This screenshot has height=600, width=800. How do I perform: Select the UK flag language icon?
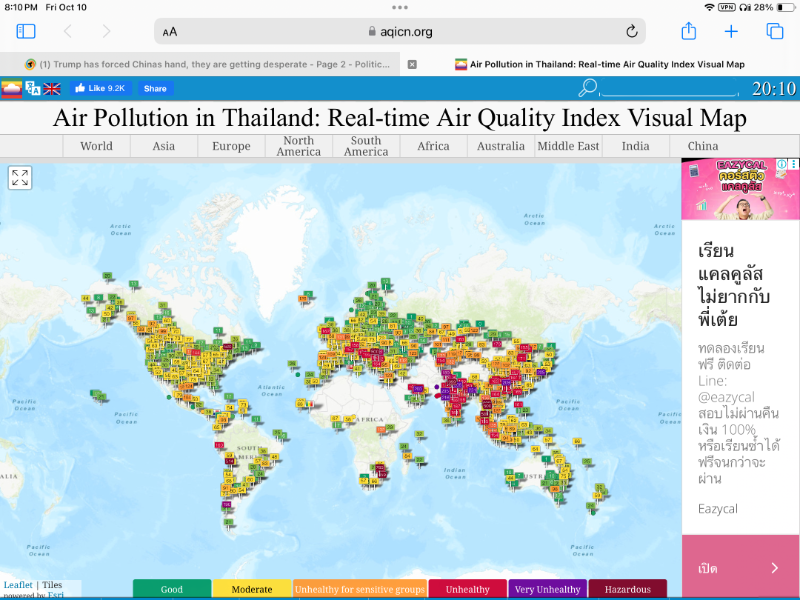pyautogui.click(x=51, y=89)
